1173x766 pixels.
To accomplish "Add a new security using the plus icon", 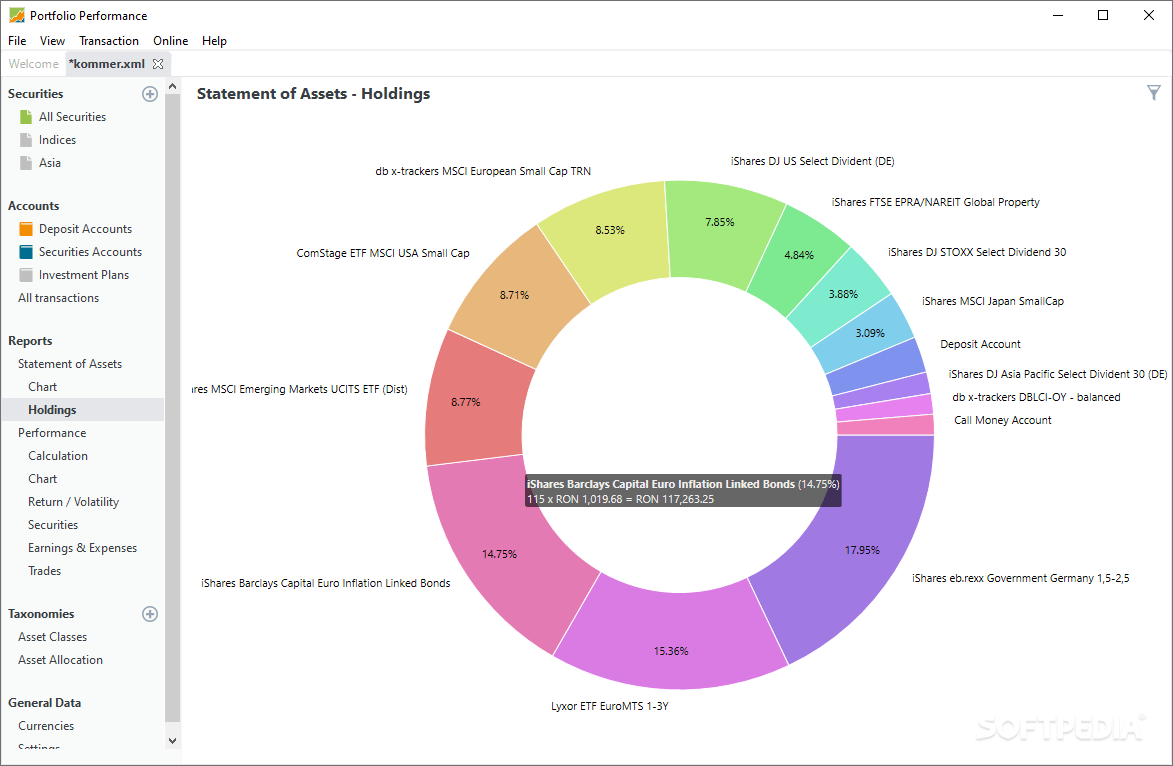I will point(149,93).
